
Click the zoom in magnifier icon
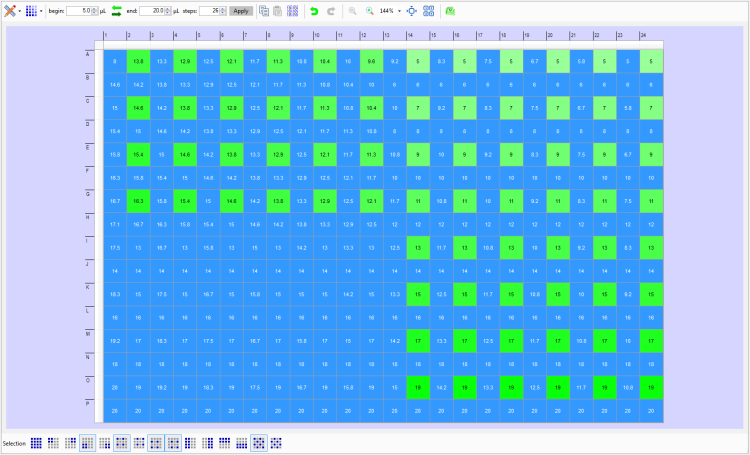pyautogui.click(x=369, y=10)
